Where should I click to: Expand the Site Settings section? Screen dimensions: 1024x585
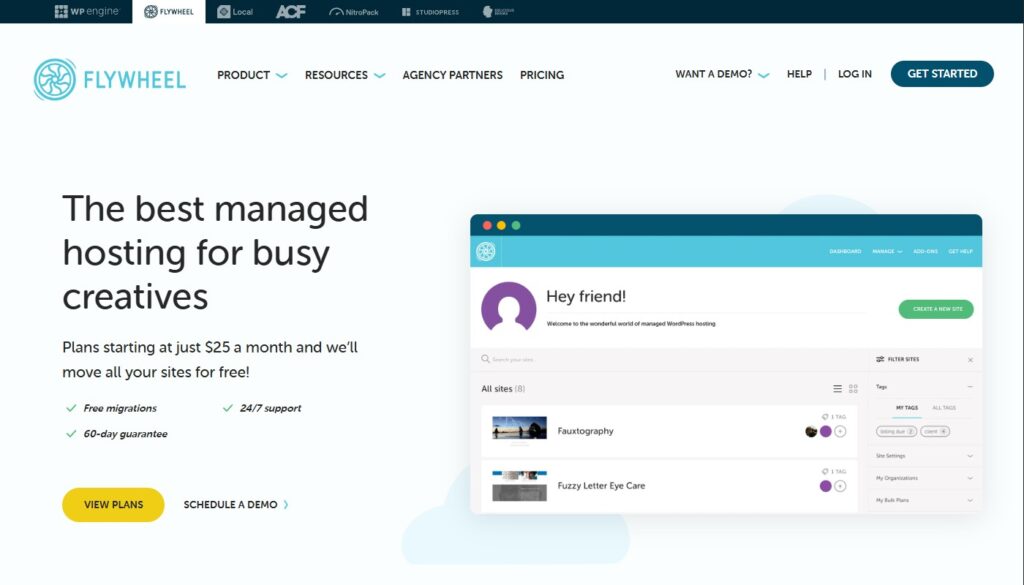tap(923, 456)
